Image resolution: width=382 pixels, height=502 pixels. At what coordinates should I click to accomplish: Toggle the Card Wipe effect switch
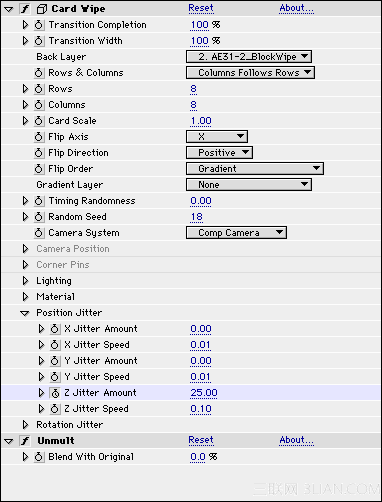click(x=25, y=9)
